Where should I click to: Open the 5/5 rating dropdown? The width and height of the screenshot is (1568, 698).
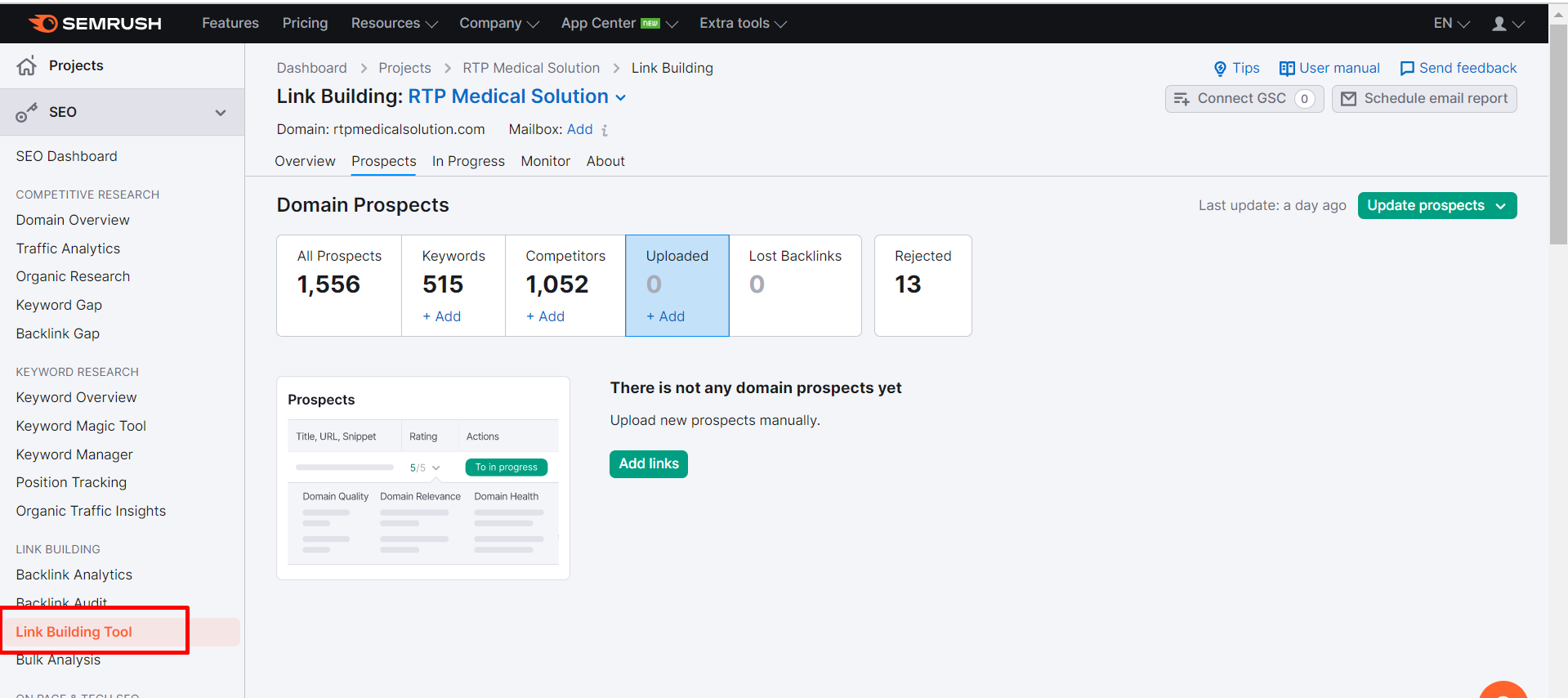tap(425, 468)
